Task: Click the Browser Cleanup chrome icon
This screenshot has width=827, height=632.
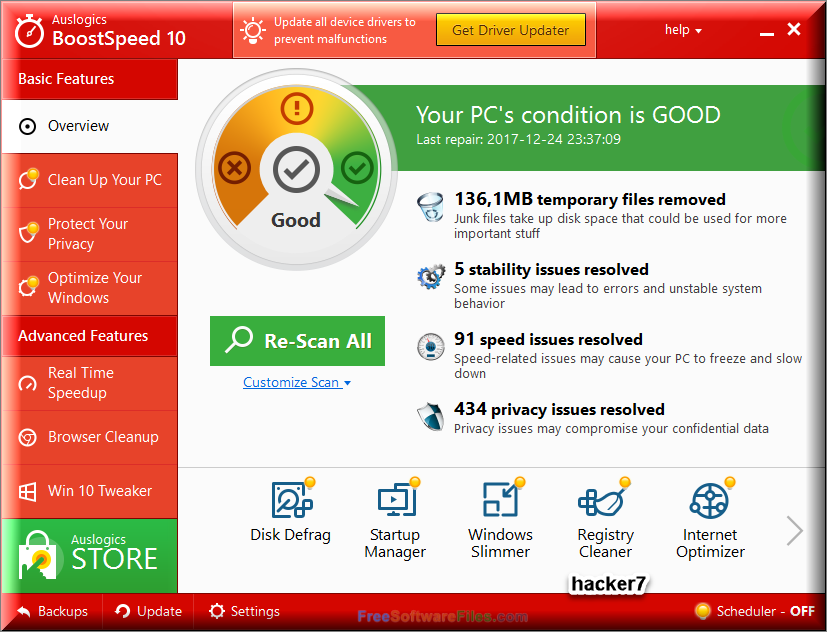Action: click(x=27, y=437)
